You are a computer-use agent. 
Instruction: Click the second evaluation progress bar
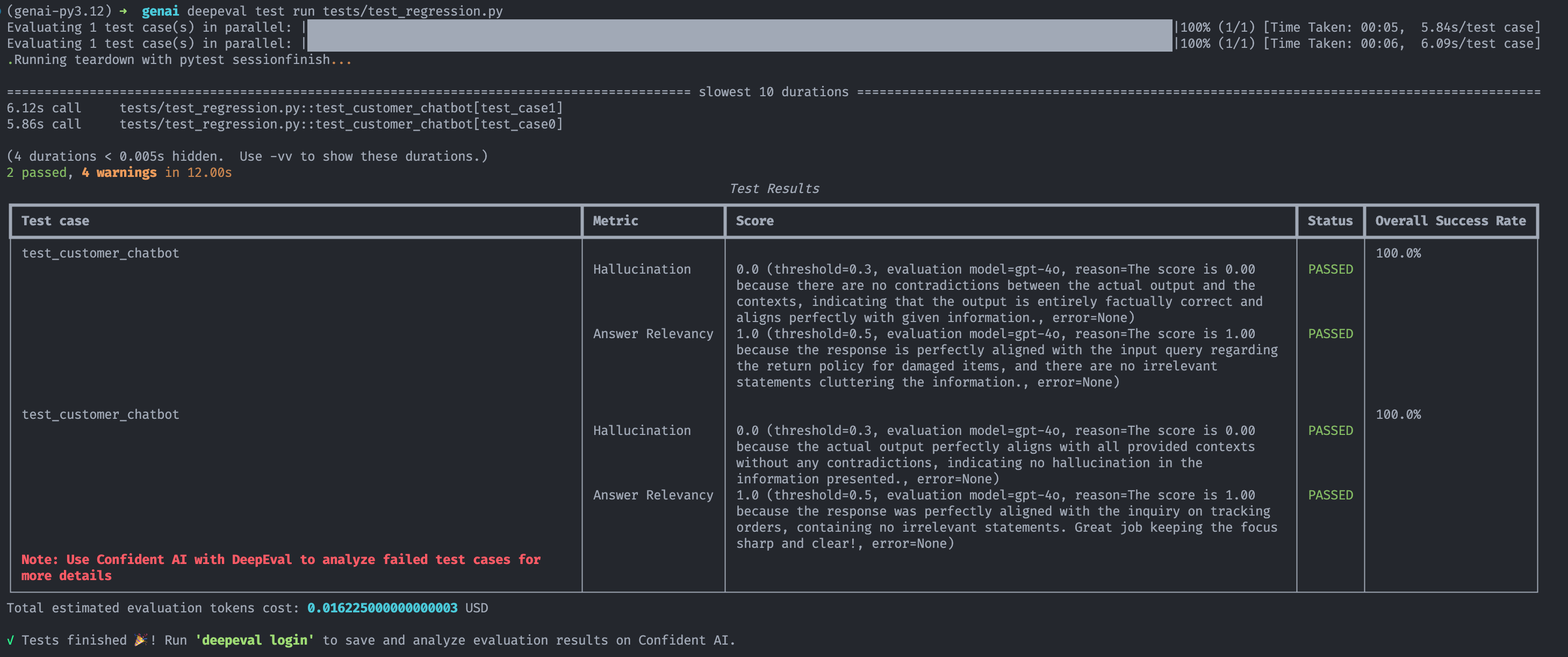[x=739, y=43]
